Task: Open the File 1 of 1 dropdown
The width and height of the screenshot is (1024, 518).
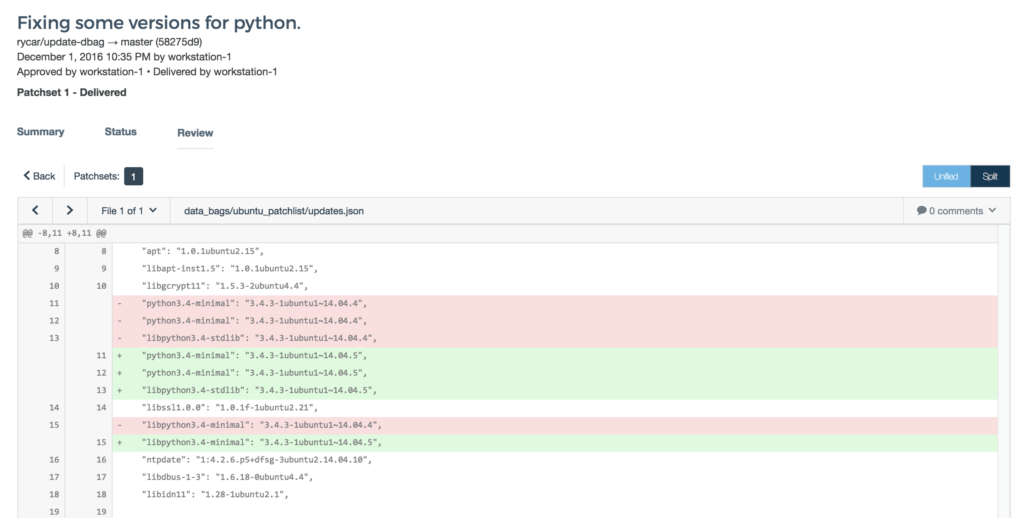Action: click(129, 210)
